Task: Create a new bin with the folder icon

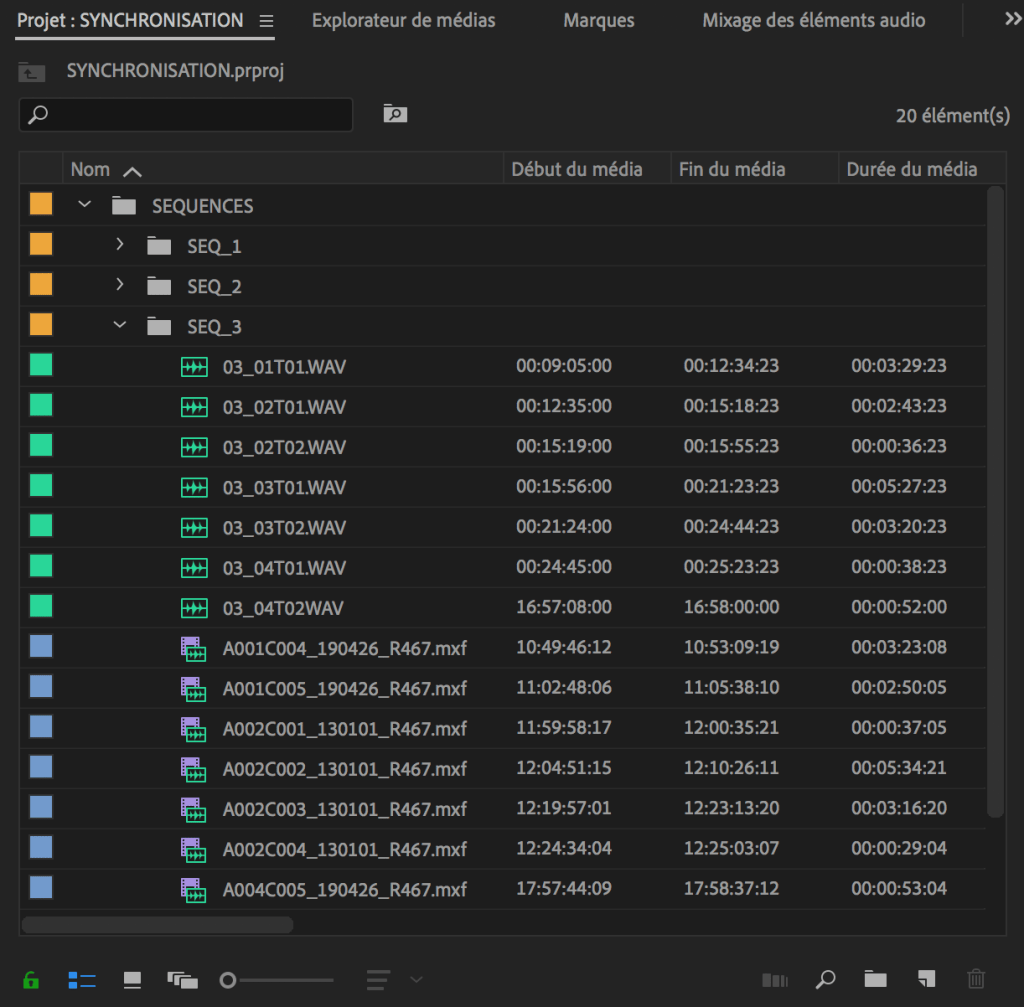Action: coord(876,980)
